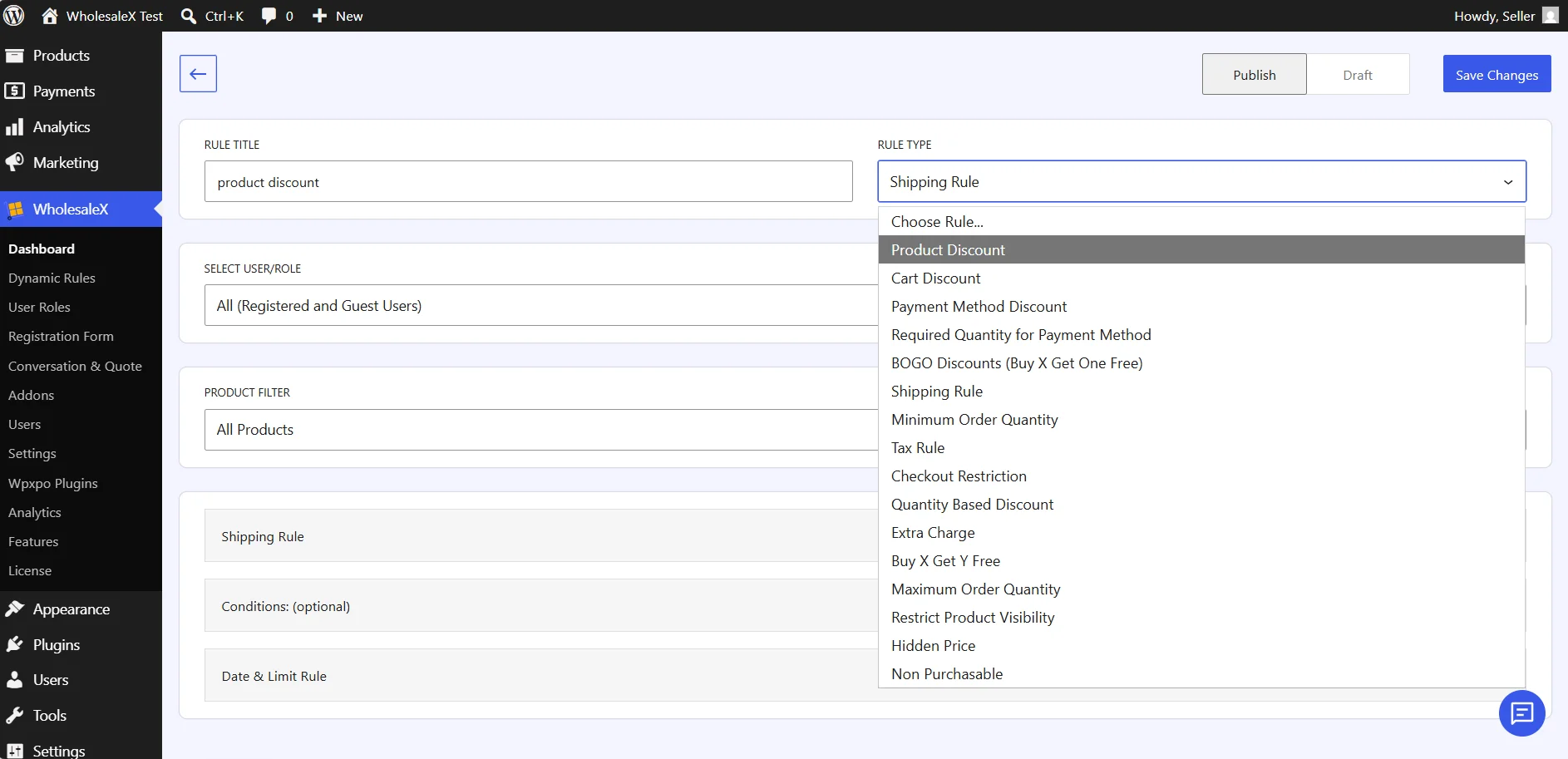Screen dimensions: 1568x759
Task: Select Minimum Order Quantity option
Action: 1201,420
